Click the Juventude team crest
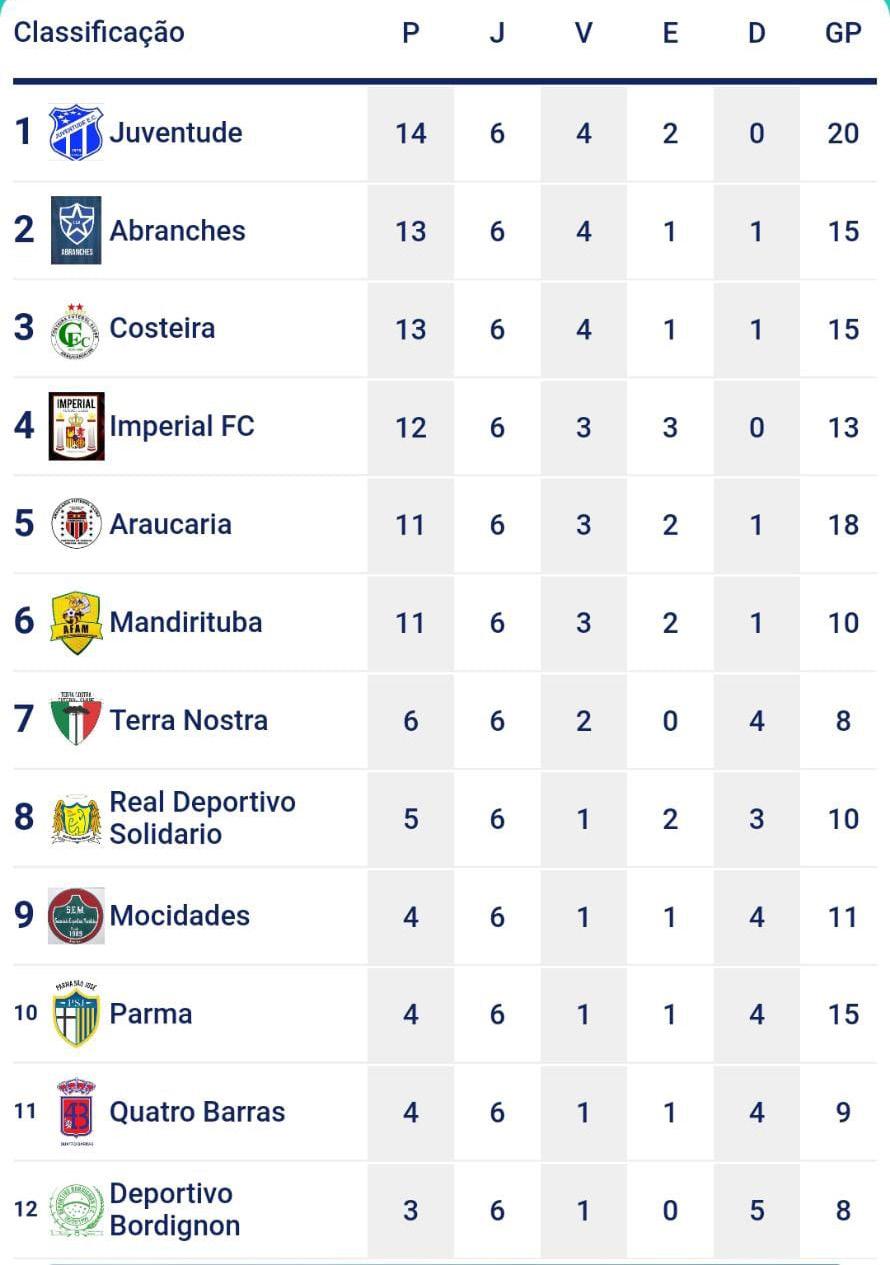The height and width of the screenshot is (1265, 890). click(x=76, y=132)
